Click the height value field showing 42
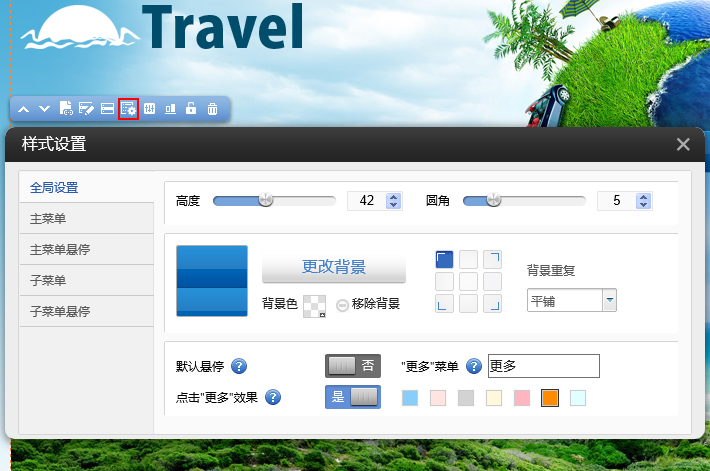Image resolution: width=710 pixels, height=471 pixels. (366, 201)
